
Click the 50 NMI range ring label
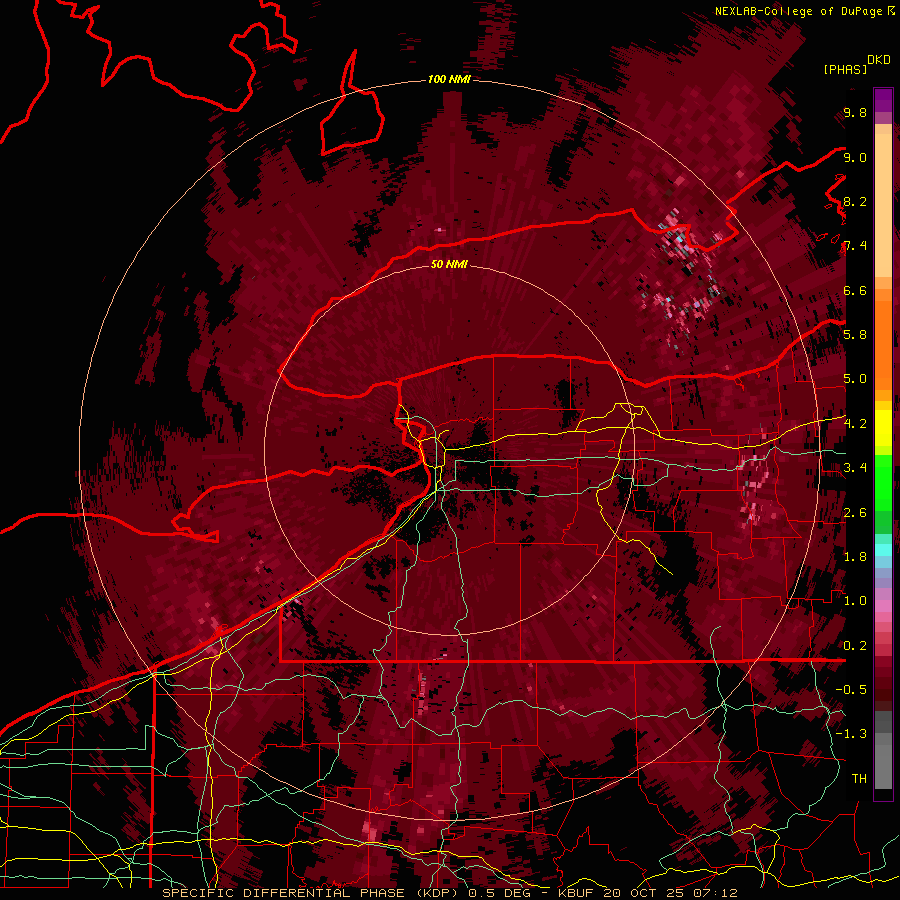449,264
